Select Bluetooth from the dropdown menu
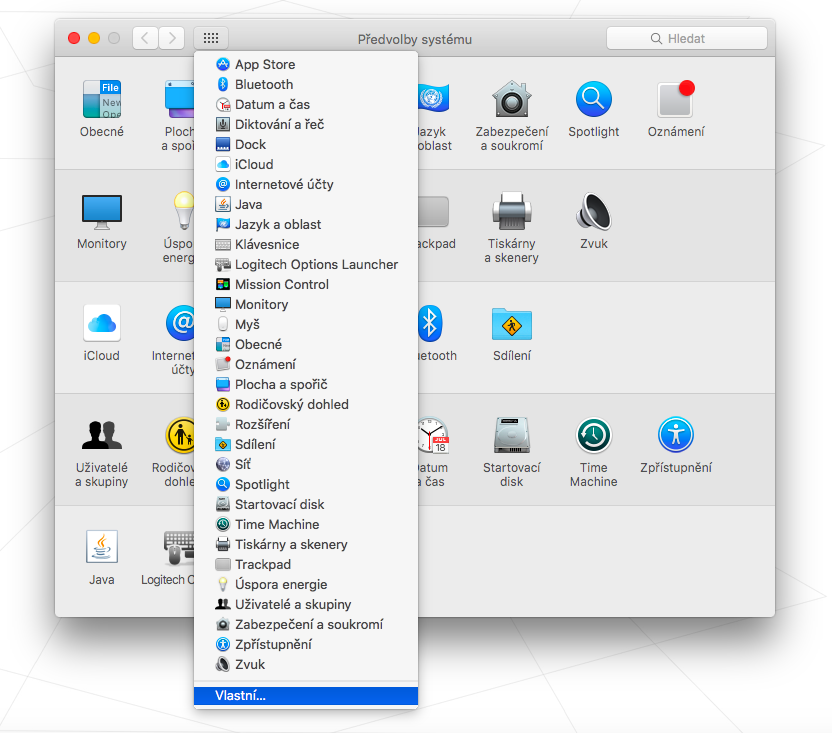This screenshot has height=733, width=832. pos(306,84)
